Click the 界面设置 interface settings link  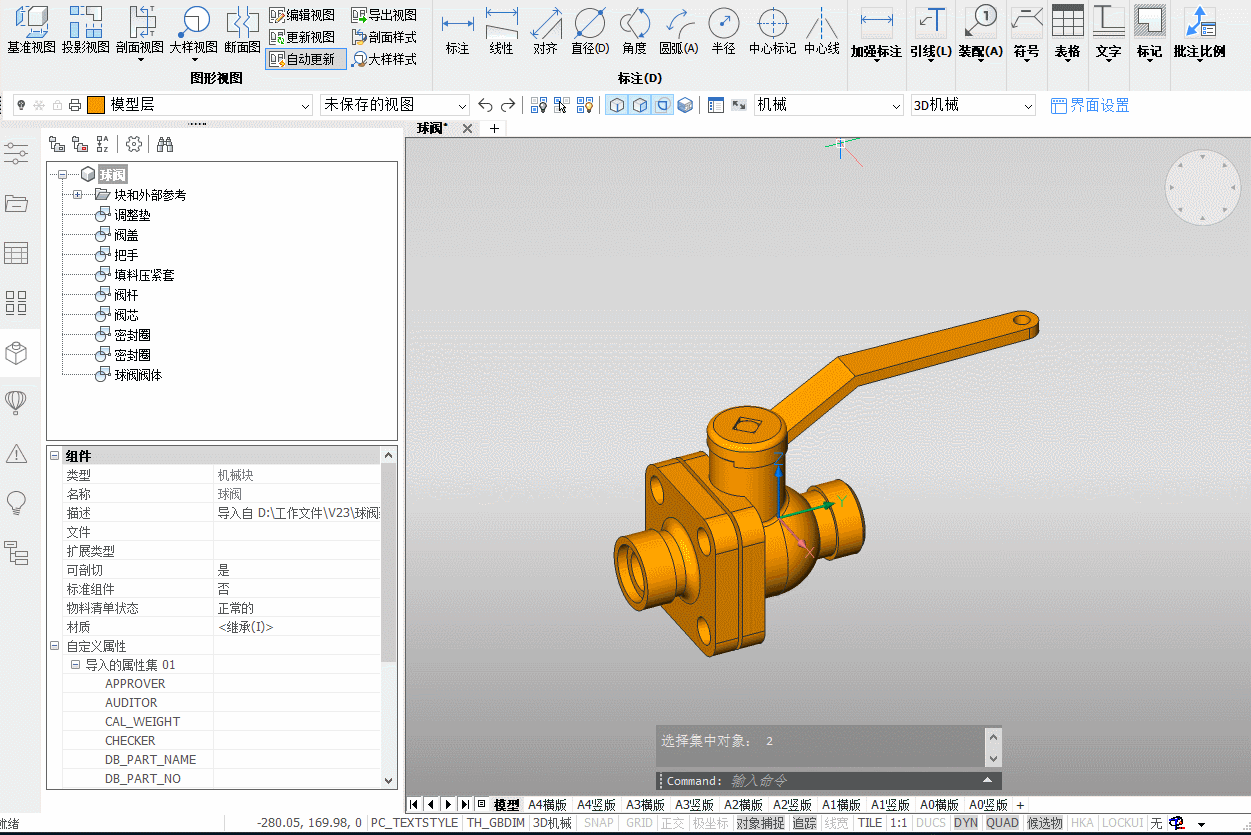pyautogui.click(x=1090, y=105)
